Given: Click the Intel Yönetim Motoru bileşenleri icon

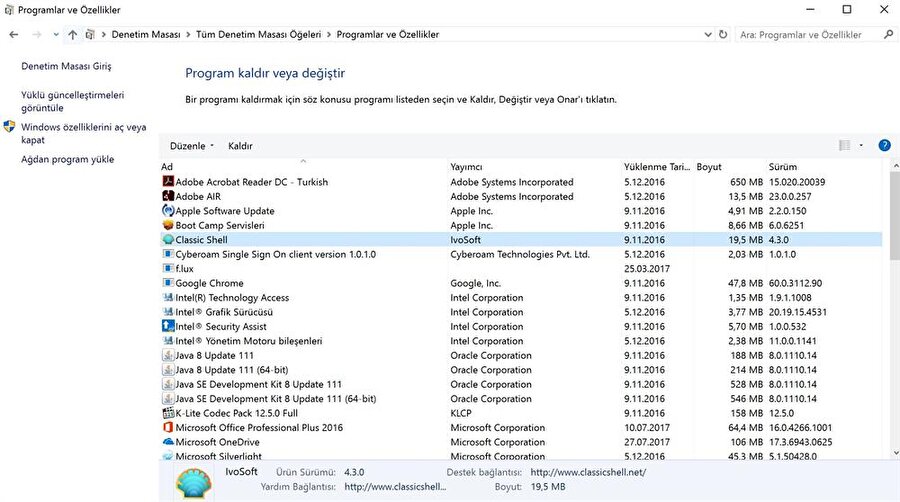Looking at the screenshot, I should pyautogui.click(x=168, y=340).
